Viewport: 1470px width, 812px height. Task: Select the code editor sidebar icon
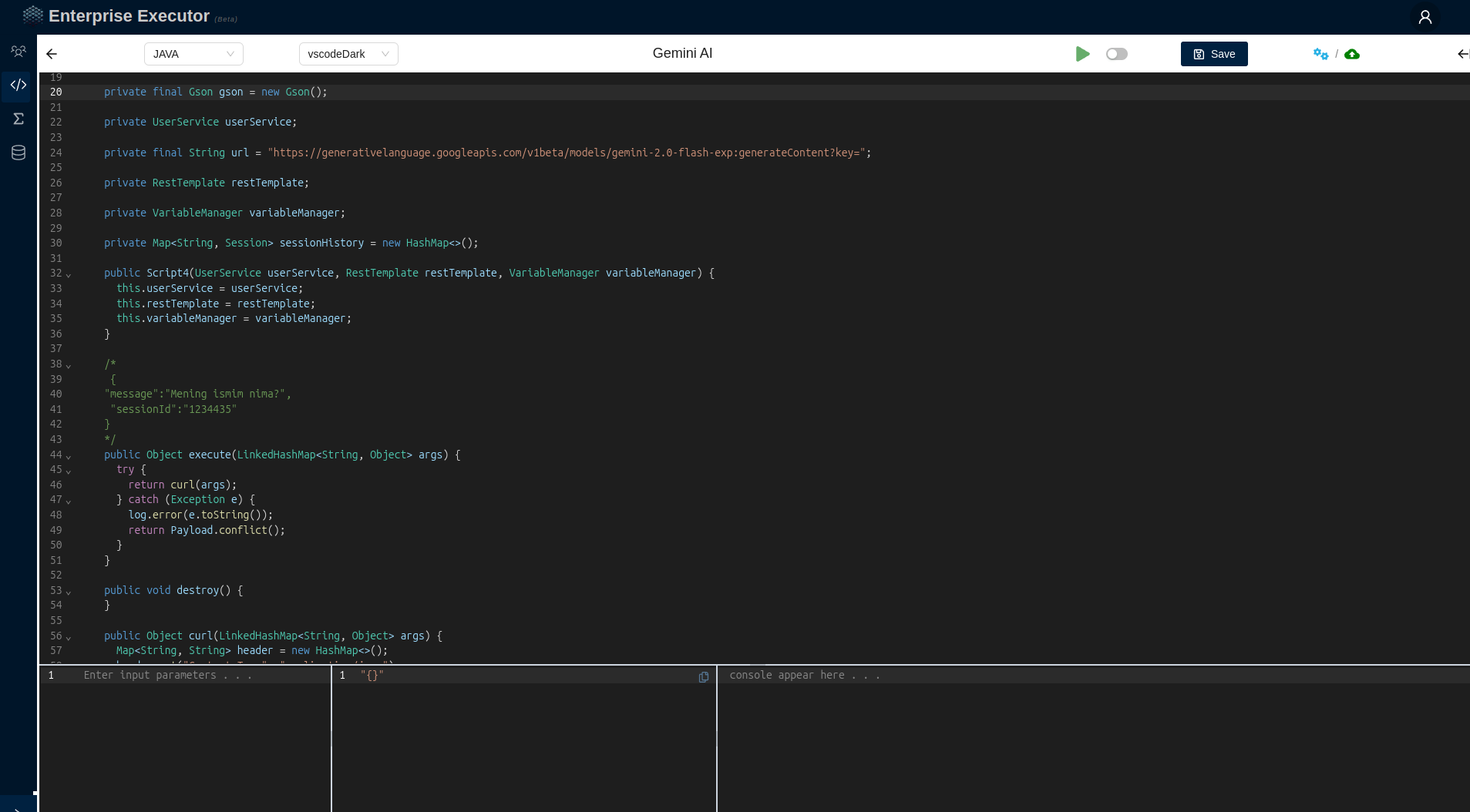(x=19, y=85)
